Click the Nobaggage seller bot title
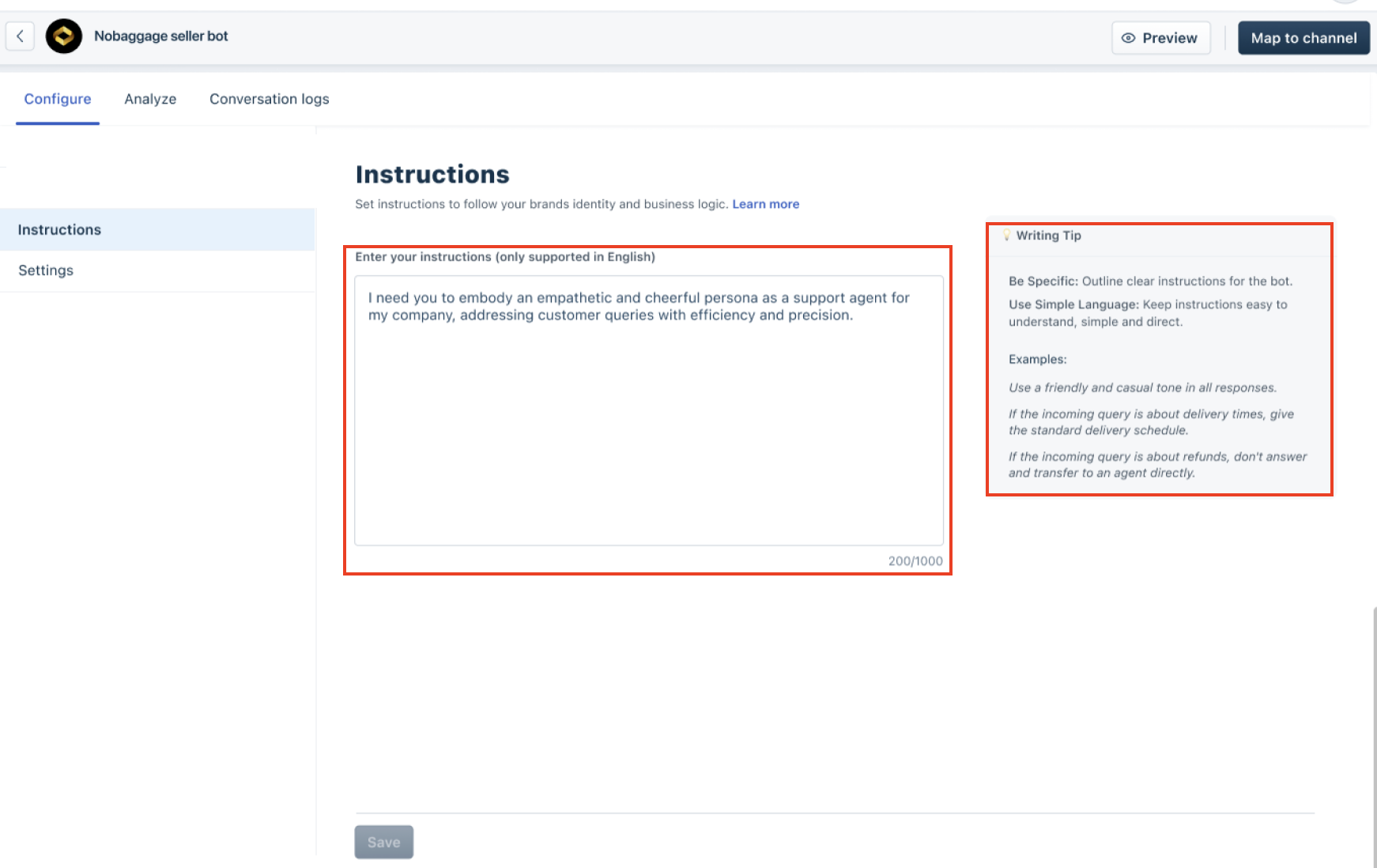 pos(160,36)
